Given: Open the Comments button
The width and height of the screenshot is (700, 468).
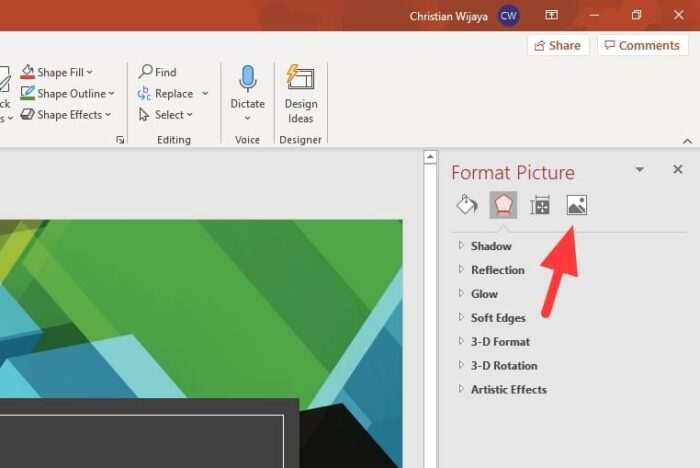Looking at the screenshot, I should [642, 46].
